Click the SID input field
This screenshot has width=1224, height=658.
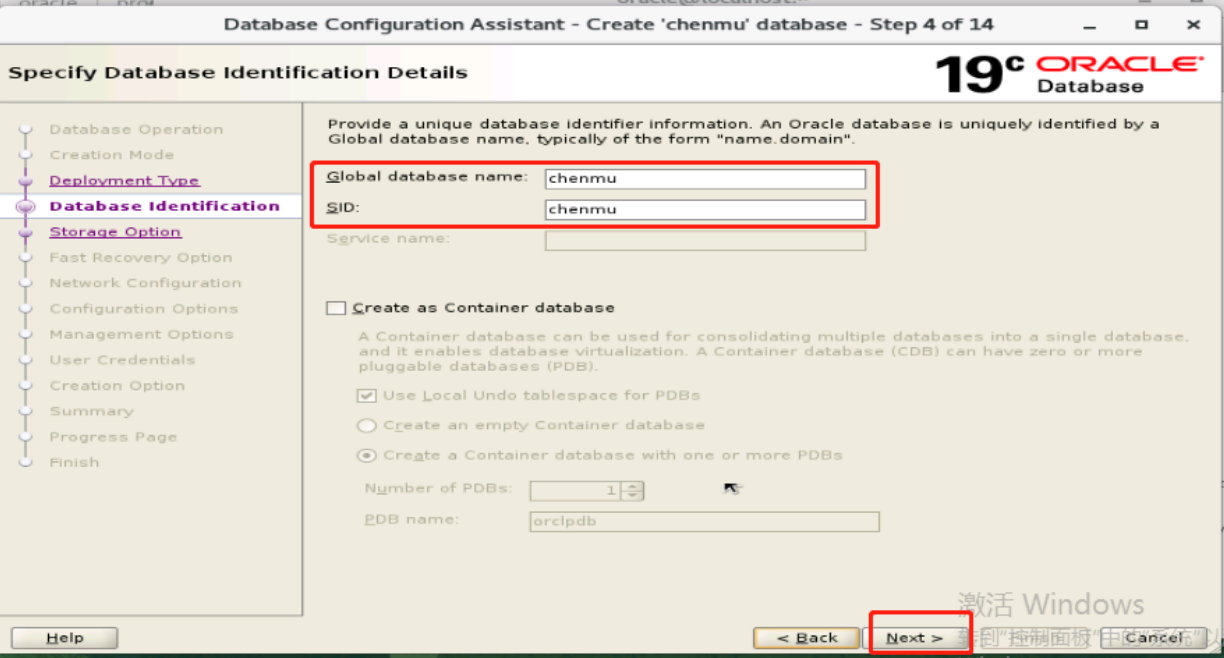point(705,209)
